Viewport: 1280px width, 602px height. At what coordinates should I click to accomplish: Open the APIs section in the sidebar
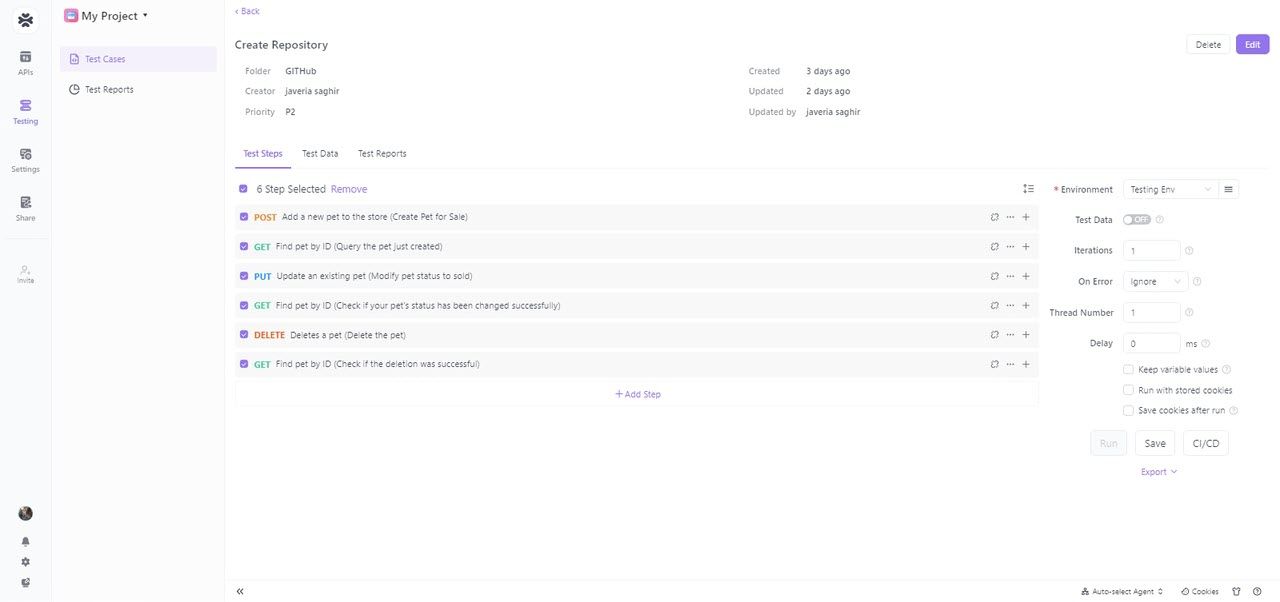click(x=25, y=62)
